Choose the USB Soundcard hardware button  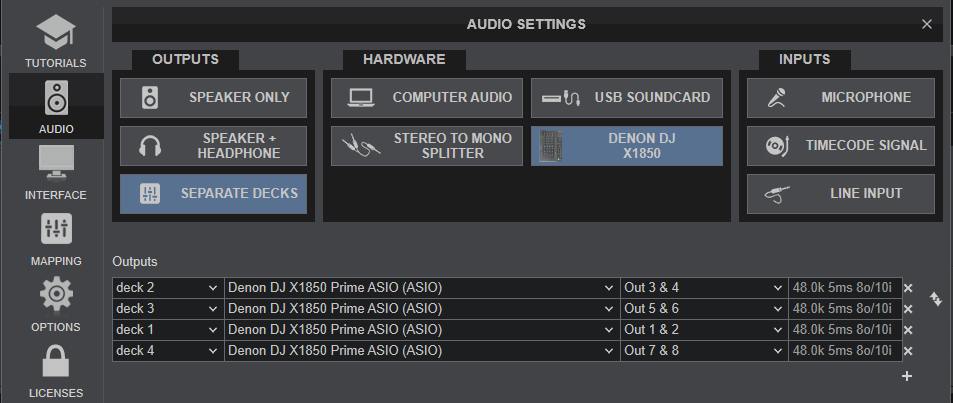(x=627, y=98)
